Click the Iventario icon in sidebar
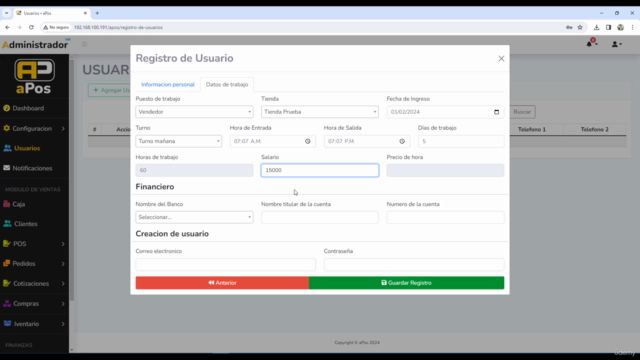Image resolution: width=640 pixels, height=360 pixels. point(7,323)
